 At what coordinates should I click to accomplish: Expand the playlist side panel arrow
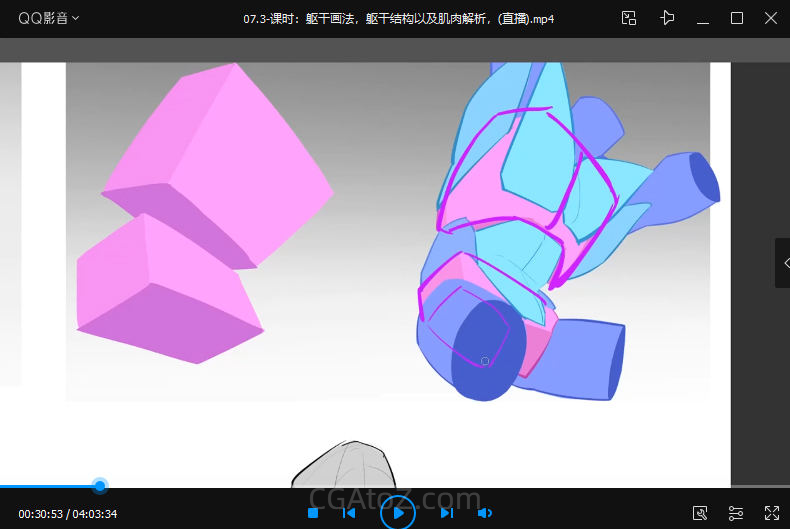[x=782, y=262]
